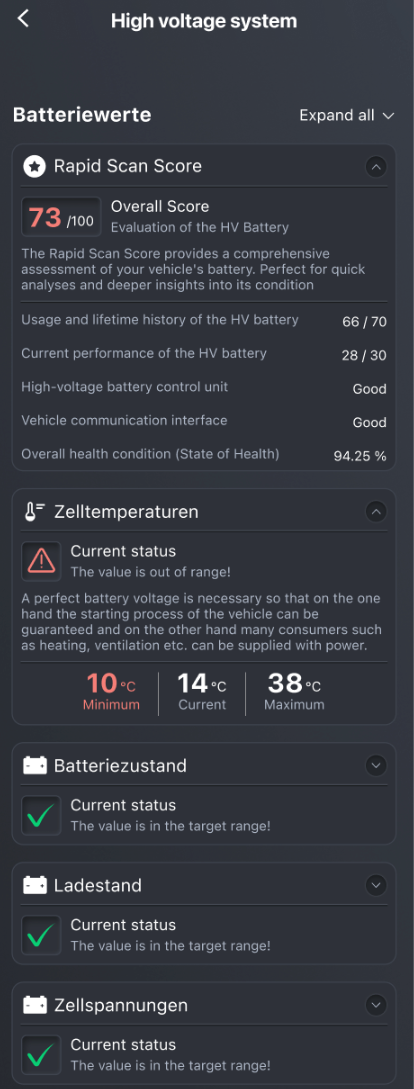The height and width of the screenshot is (1089, 414).
Task: Click the Rapid Scan Score star icon
Action: [x=34, y=167]
